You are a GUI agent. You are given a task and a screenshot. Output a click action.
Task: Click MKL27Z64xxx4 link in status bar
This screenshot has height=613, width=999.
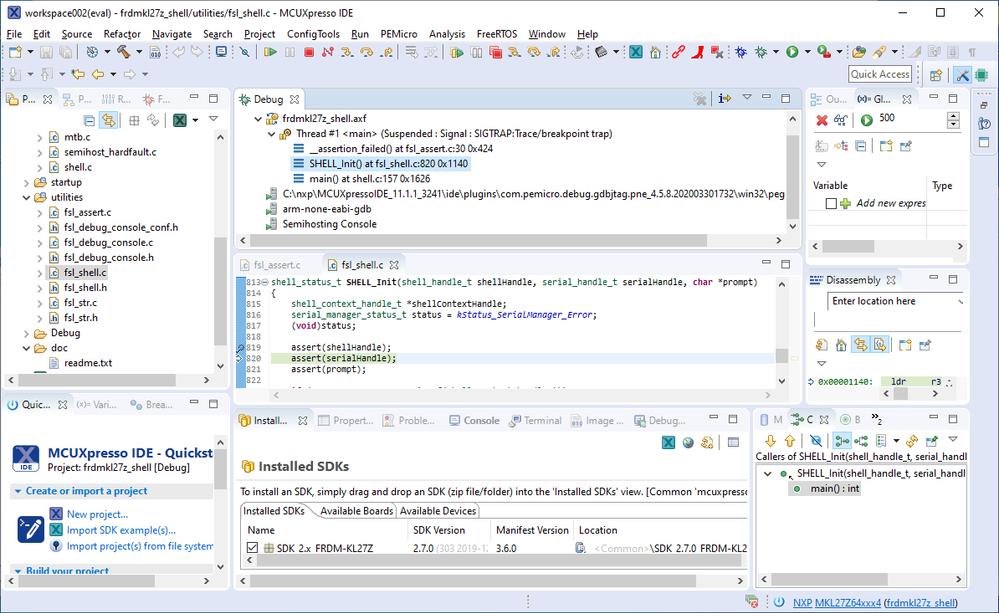pyautogui.click(x=848, y=602)
